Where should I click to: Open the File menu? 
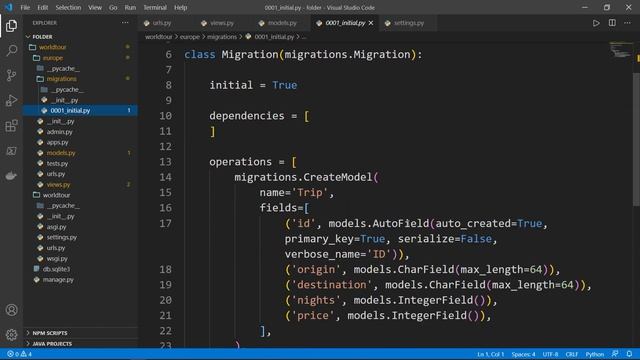[x=25, y=7]
